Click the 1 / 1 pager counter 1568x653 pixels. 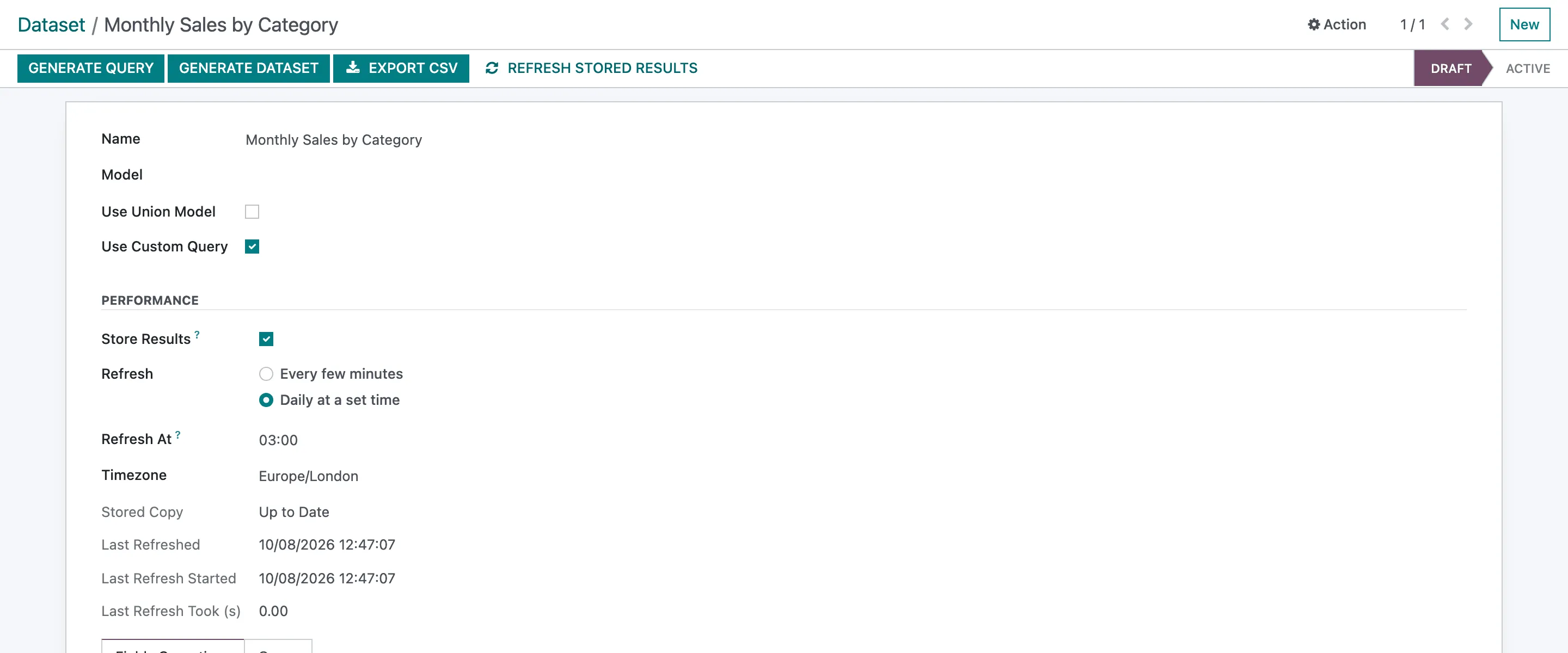tap(1412, 24)
